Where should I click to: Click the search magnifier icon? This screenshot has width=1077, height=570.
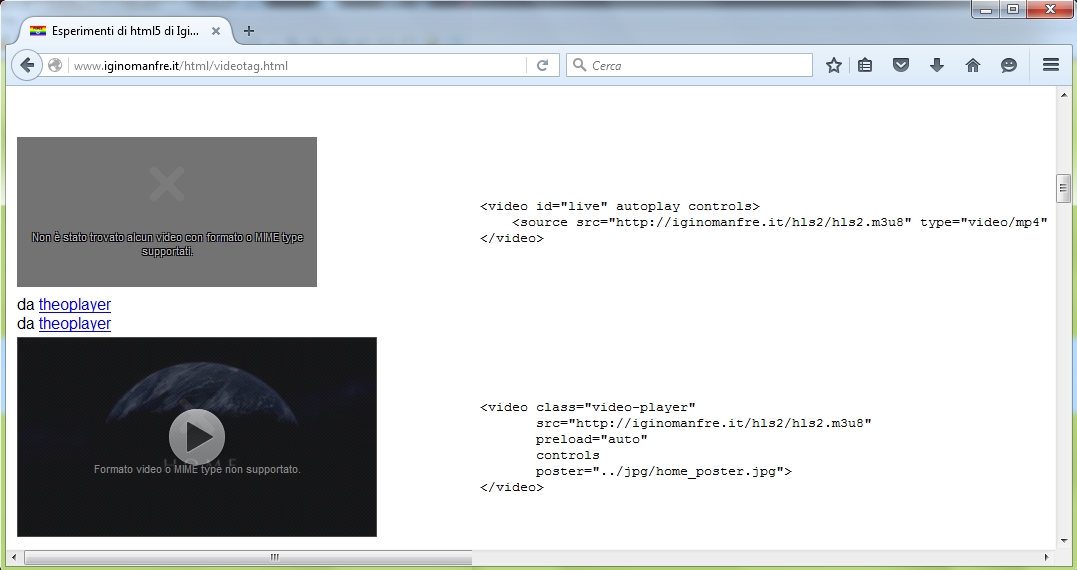coord(579,65)
